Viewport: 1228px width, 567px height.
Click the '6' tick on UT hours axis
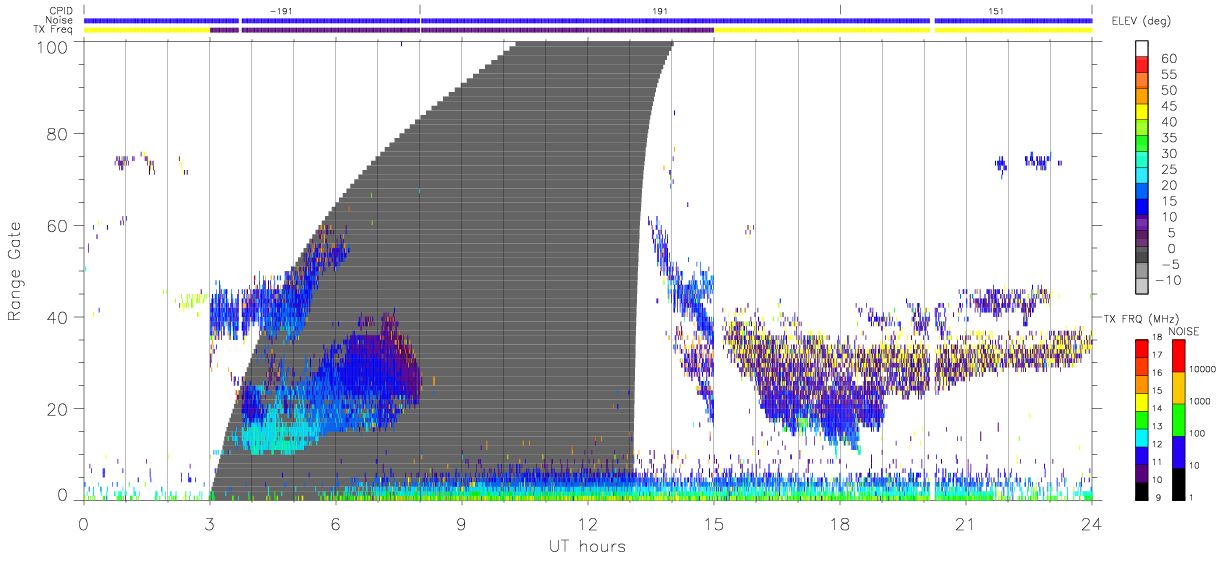click(336, 523)
